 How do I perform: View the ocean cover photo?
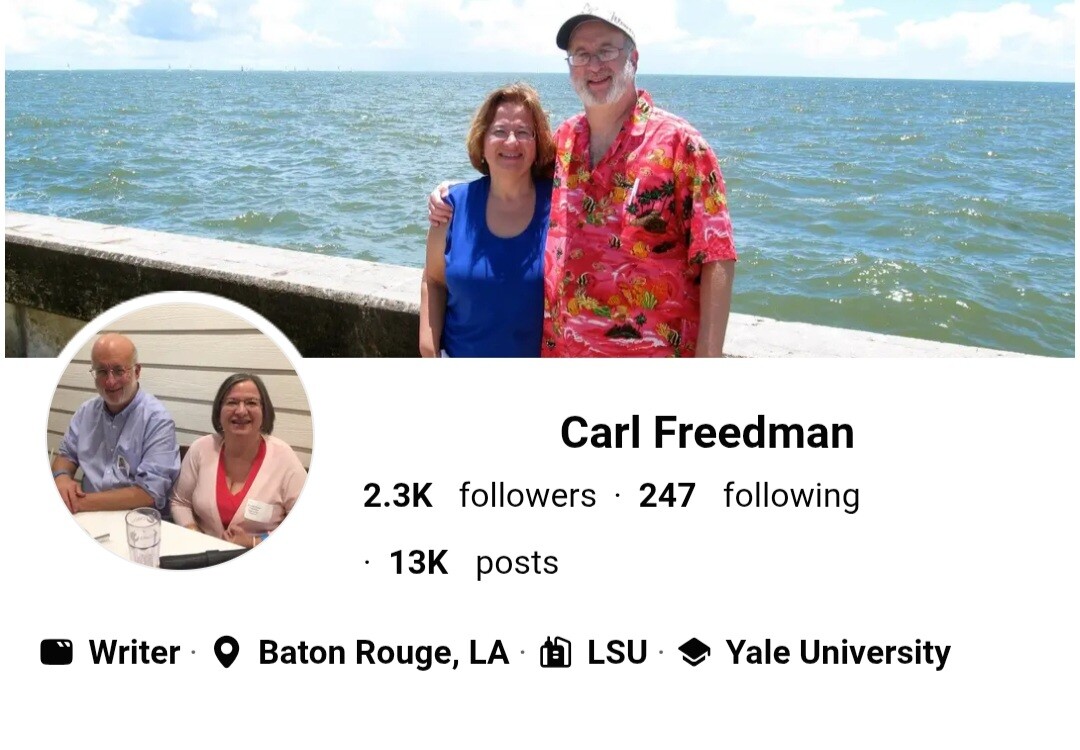(x=539, y=178)
